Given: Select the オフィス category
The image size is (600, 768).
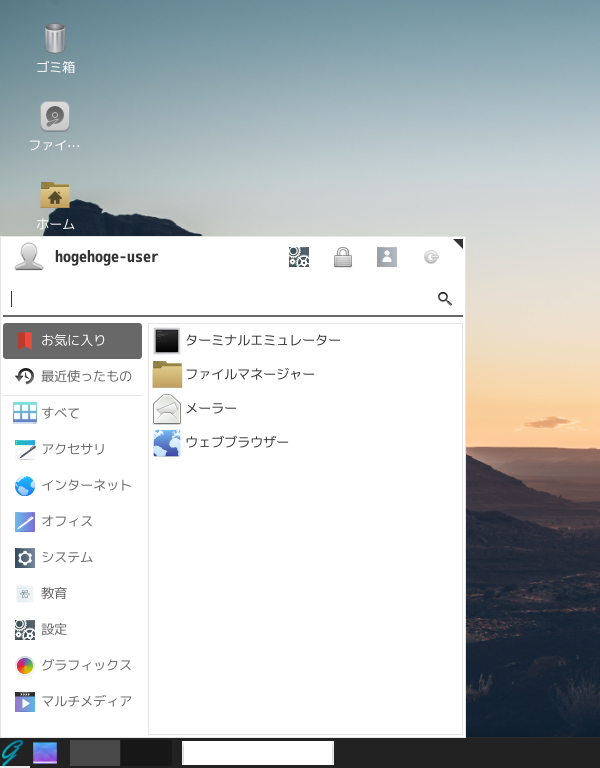Looking at the screenshot, I should [72, 521].
